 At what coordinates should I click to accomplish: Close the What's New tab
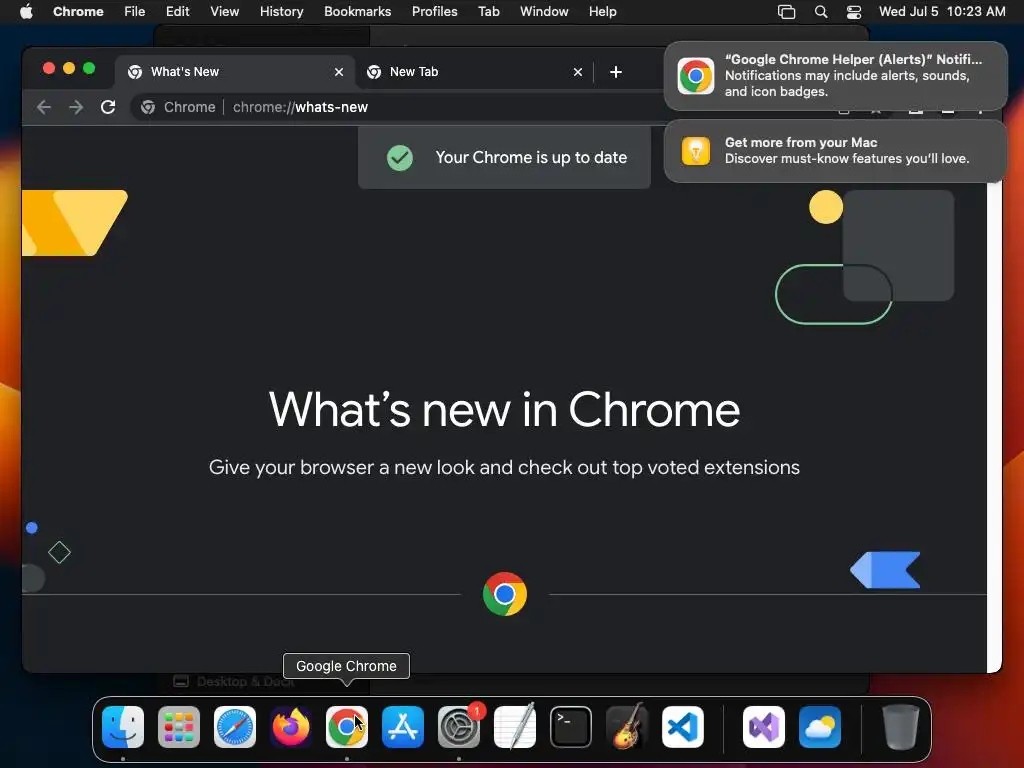(339, 72)
